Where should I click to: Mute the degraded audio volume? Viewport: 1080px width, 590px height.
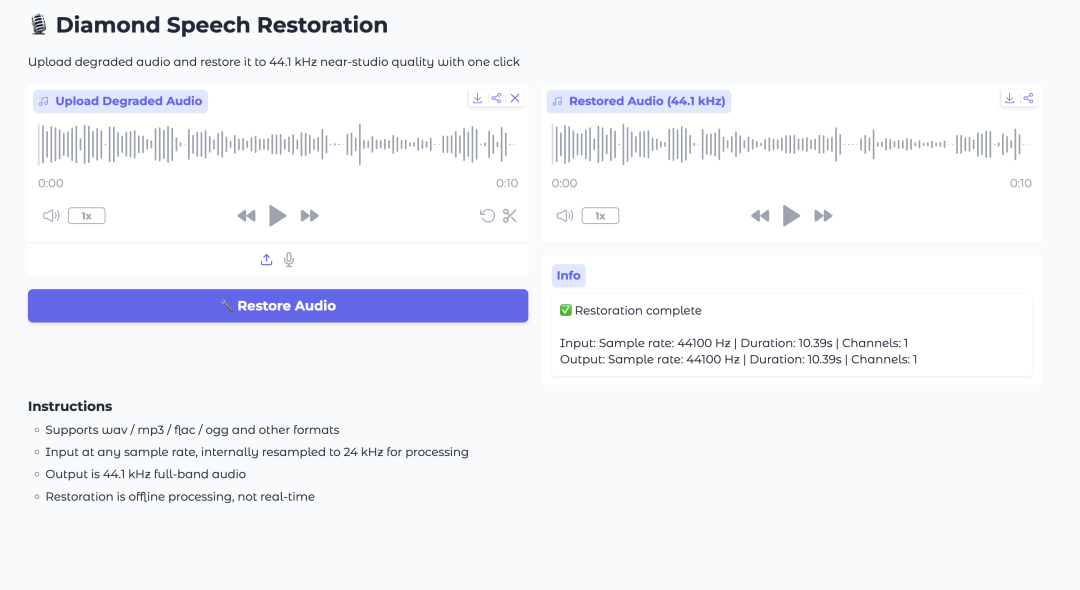[51, 216]
